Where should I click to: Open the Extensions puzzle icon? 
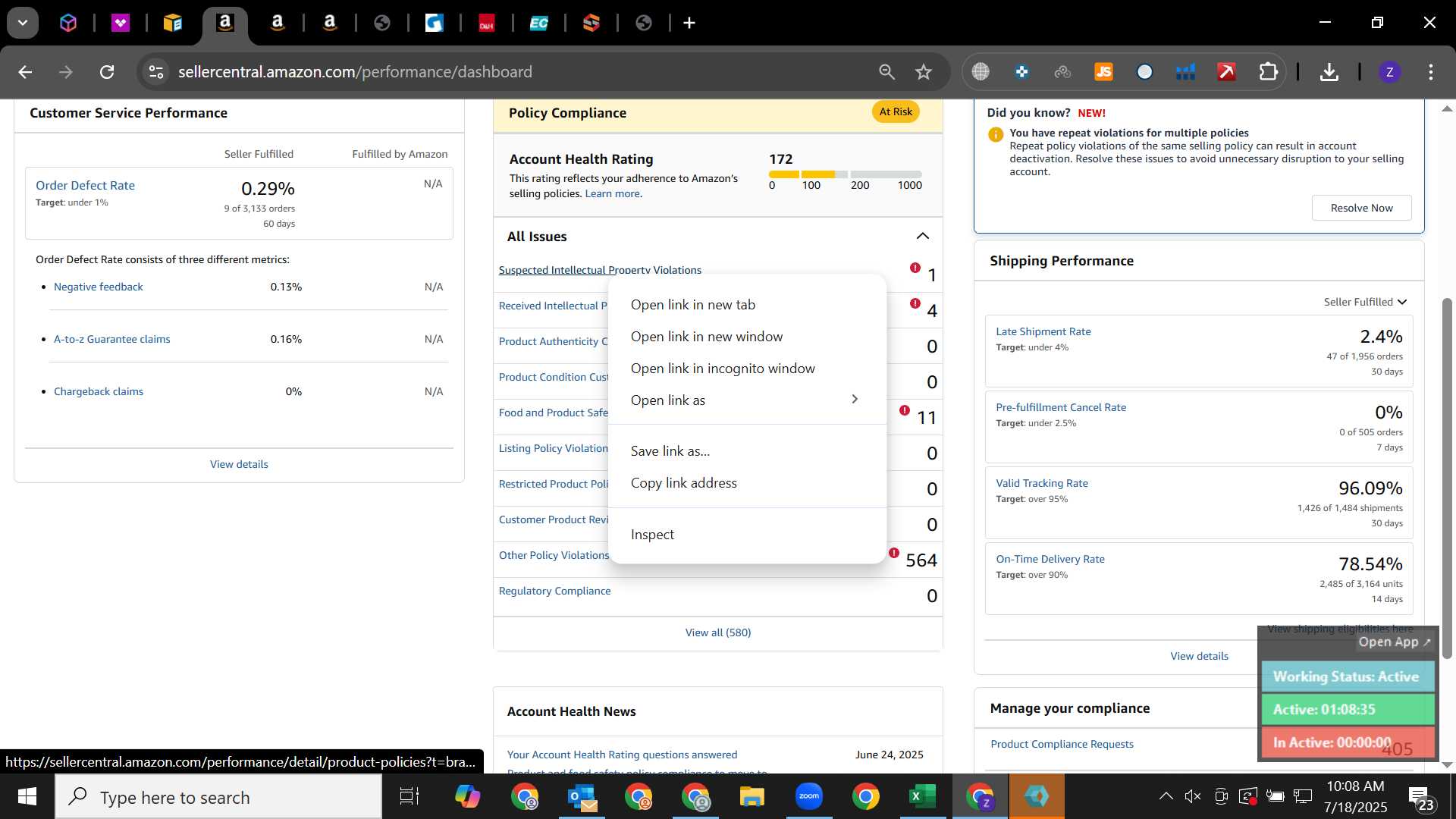1268,72
